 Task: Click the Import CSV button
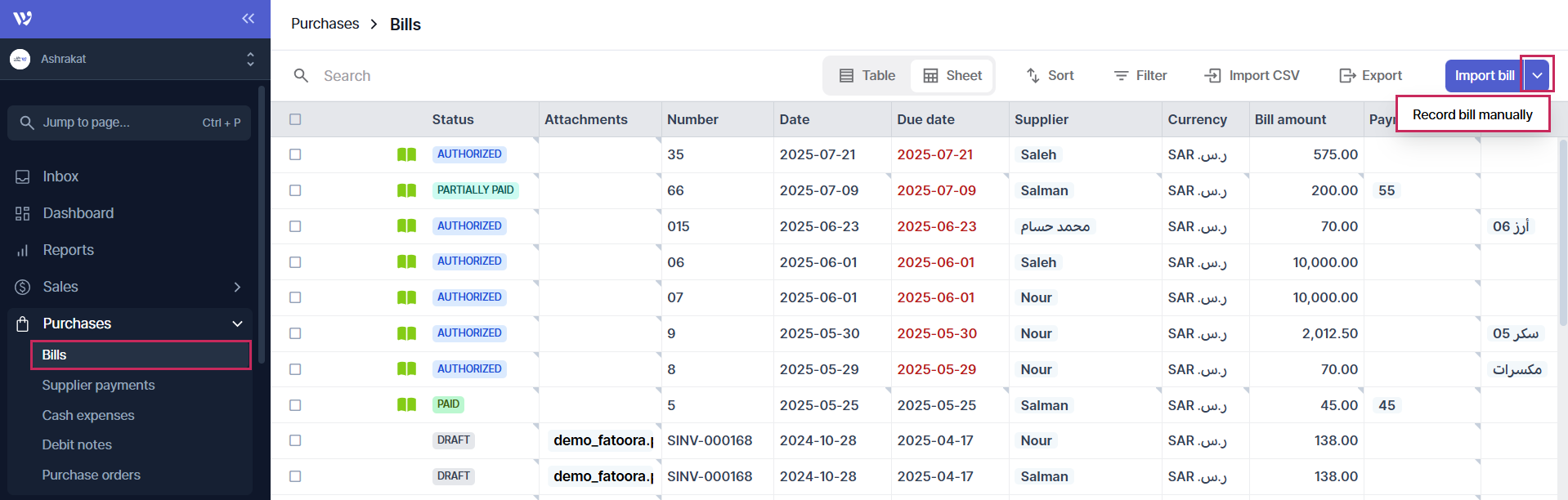tap(1252, 75)
